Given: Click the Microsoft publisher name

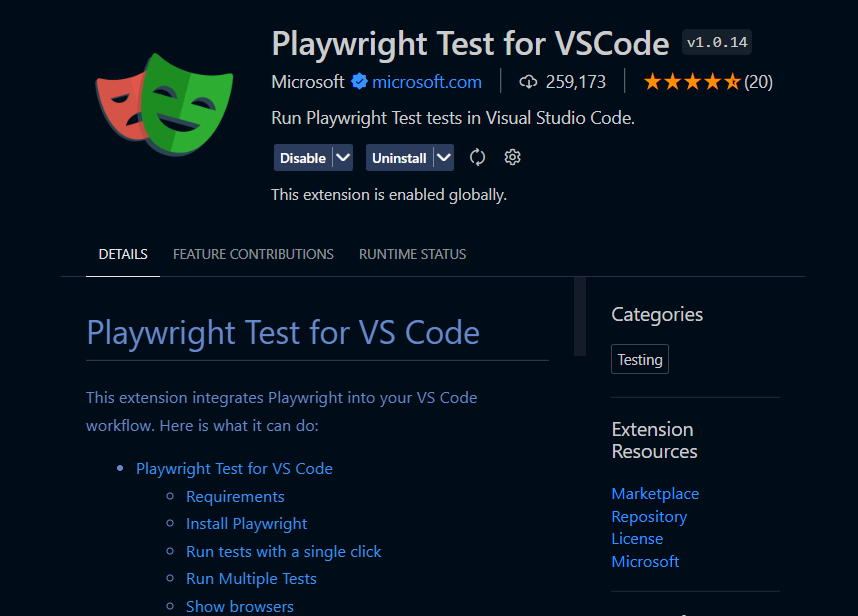Looking at the screenshot, I should (x=308, y=82).
